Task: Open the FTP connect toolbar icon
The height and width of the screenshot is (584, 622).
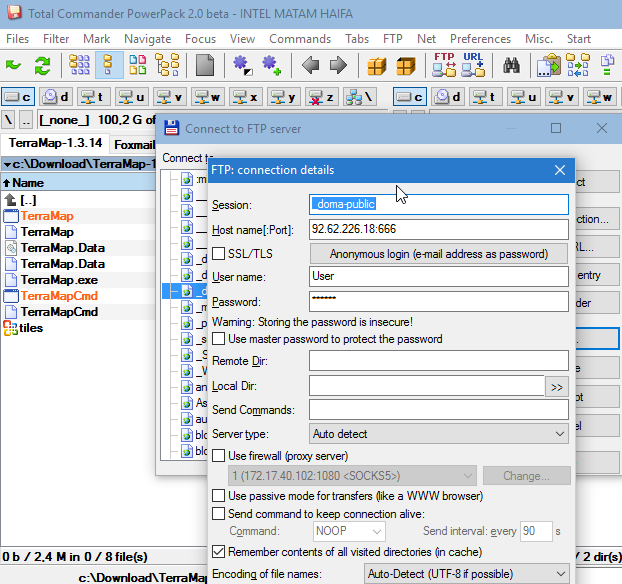Action: (444, 65)
